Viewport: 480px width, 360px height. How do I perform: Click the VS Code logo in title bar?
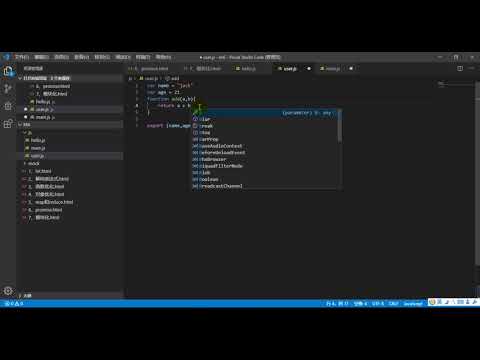click(6, 57)
